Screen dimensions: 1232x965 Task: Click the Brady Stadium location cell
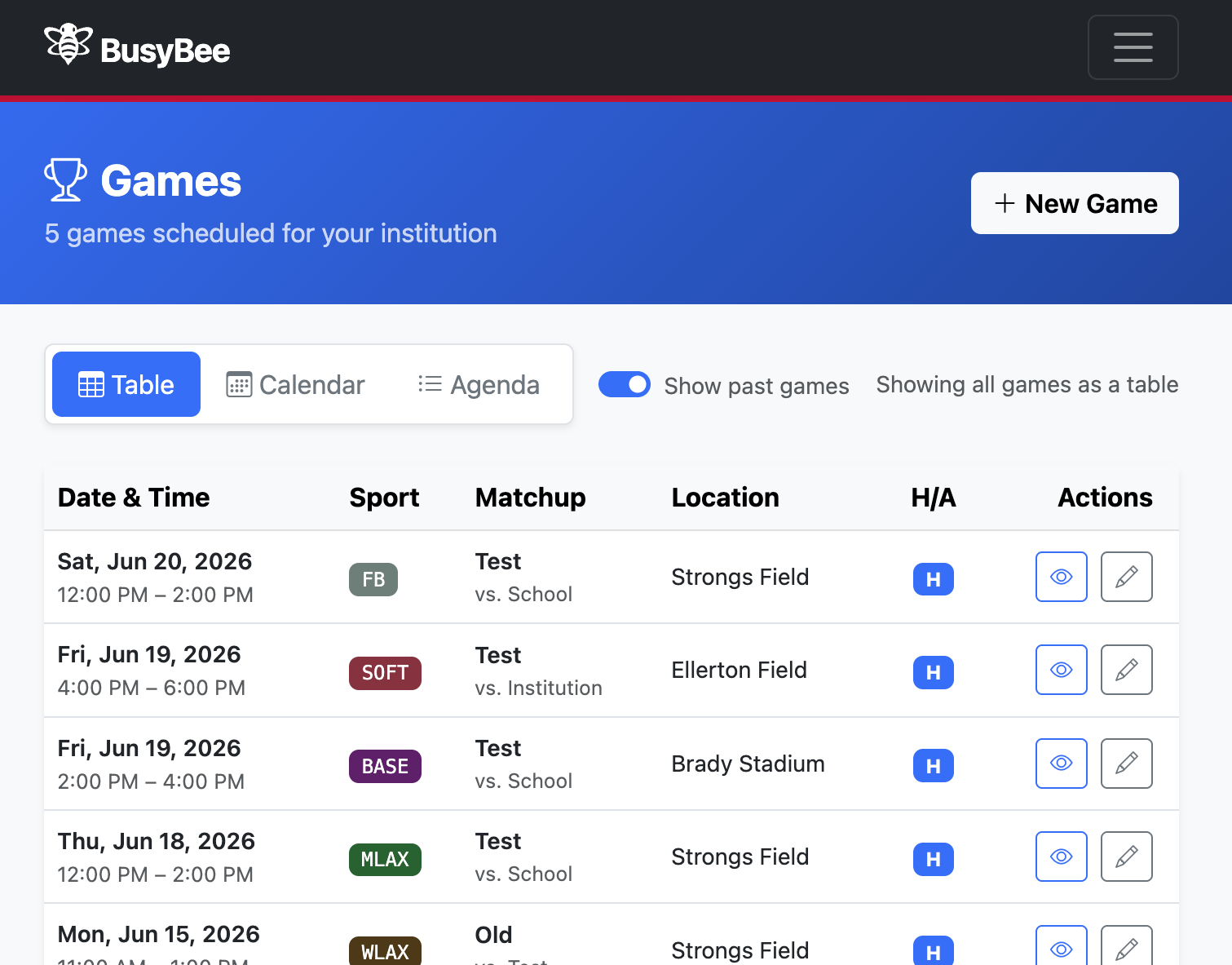pyautogui.click(x=748, y=764)
